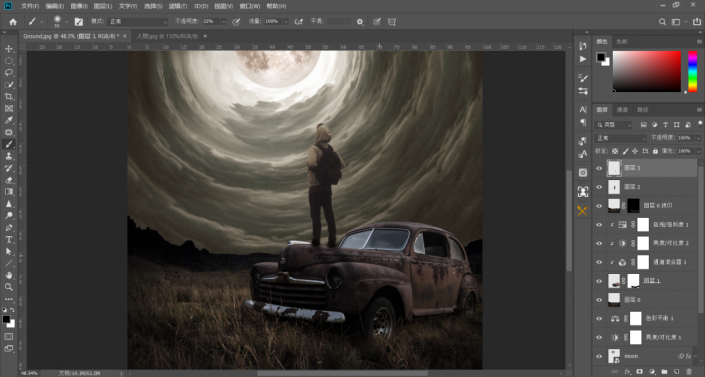Switch to the 通道 channels tab
Image resolution: width=705 pixels, height=377 pixels.
(x=622, y=110)
